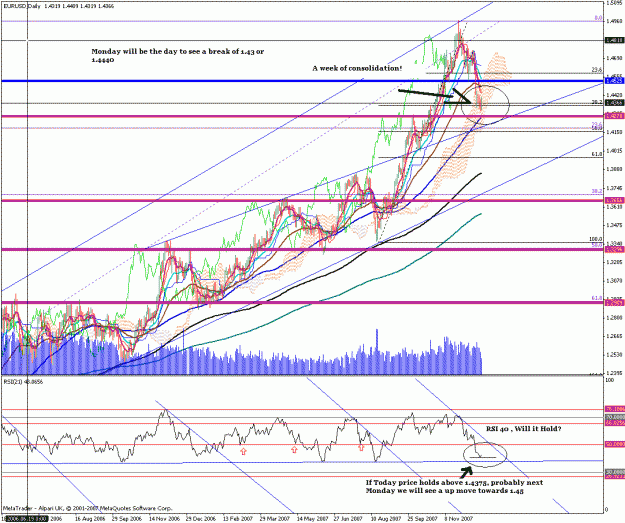
Task: Select the 'A week of consolidation!' note
Action: 357,68
